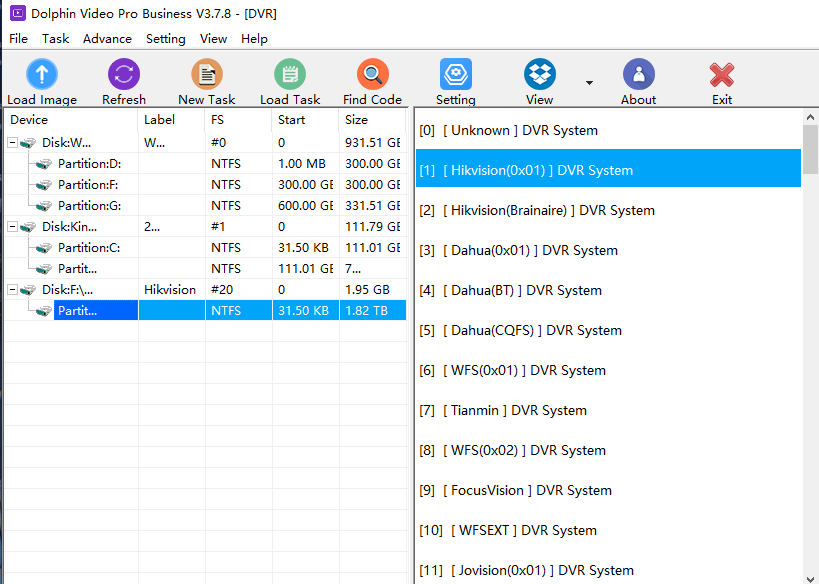Collapse the Disk:F:\... tree node
The image size is (819, 584).
[12, 289]
